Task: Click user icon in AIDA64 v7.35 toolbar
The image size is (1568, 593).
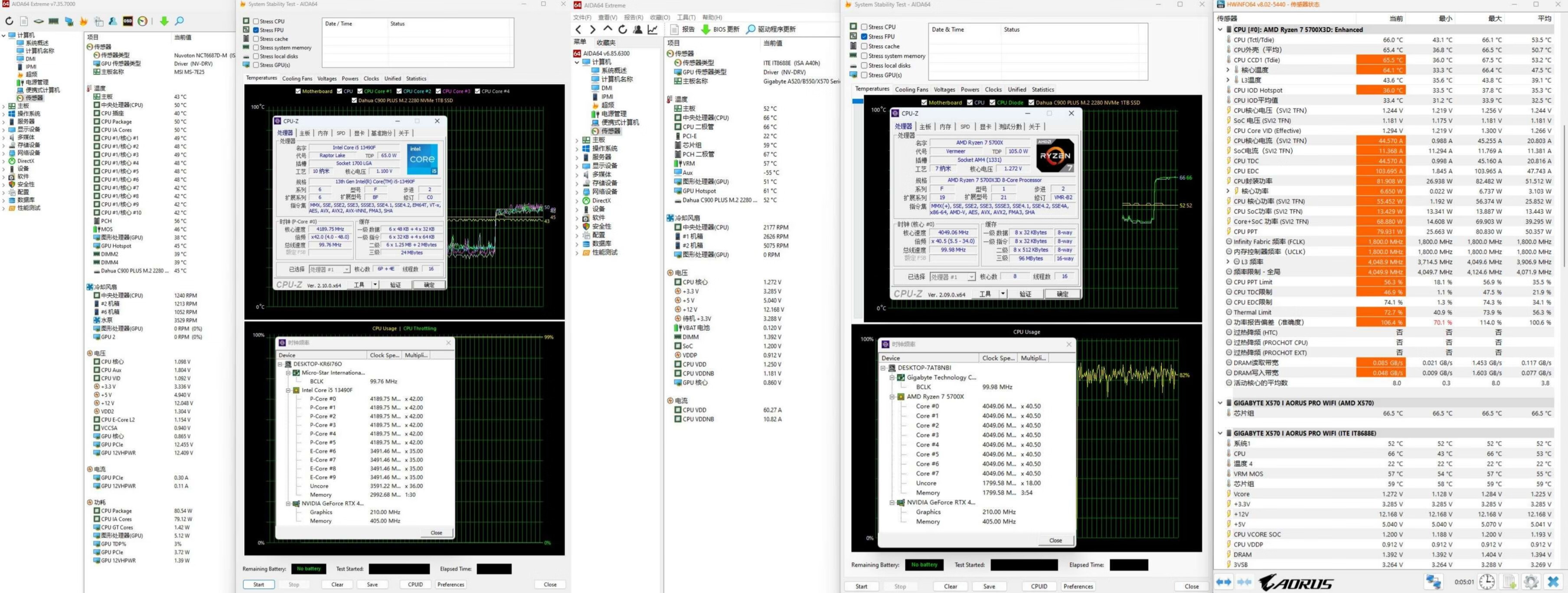Action: click(x=113, y=21)
